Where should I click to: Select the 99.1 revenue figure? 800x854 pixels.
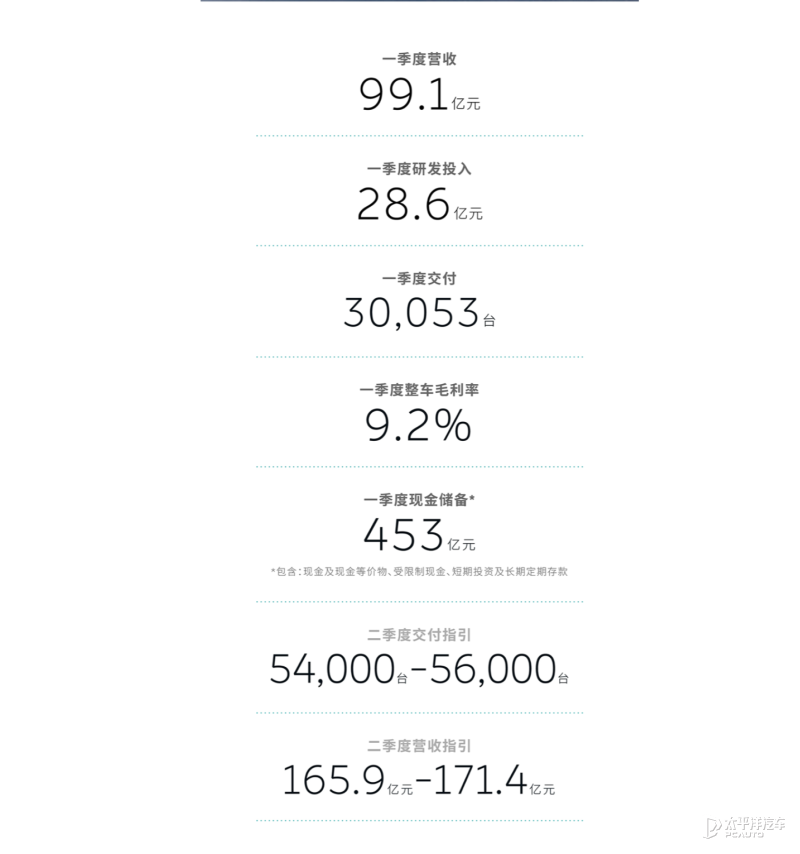point(404,95)
